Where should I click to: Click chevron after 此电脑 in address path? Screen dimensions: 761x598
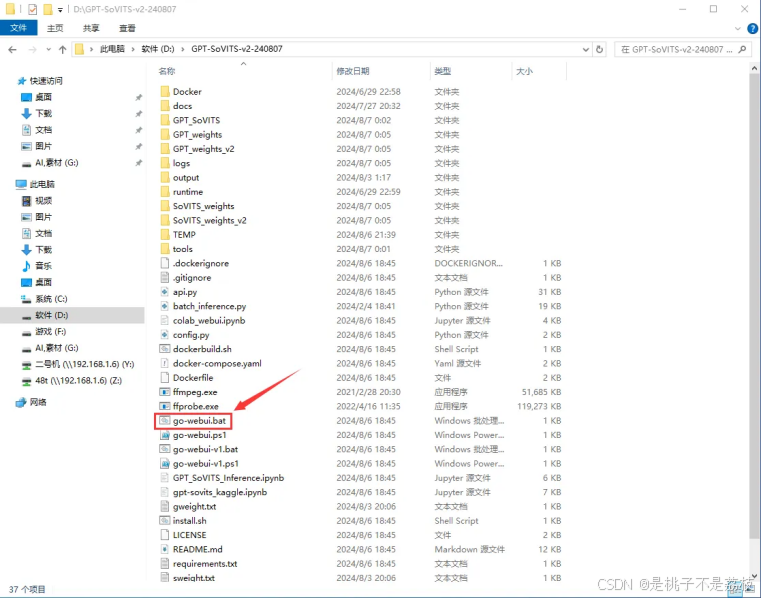click(133, 49)
